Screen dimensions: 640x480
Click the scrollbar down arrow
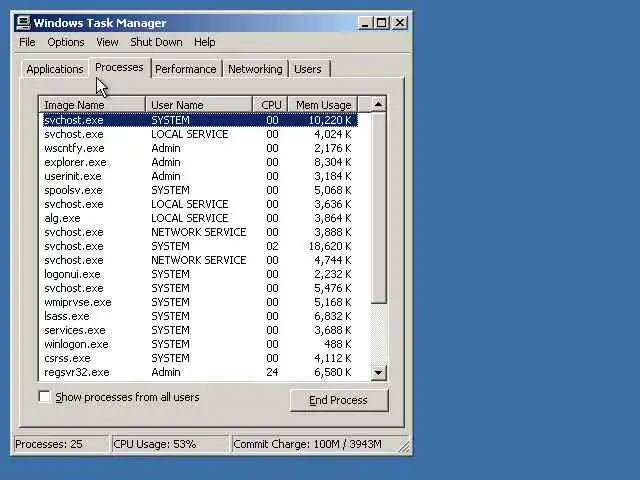coord(378,372)
